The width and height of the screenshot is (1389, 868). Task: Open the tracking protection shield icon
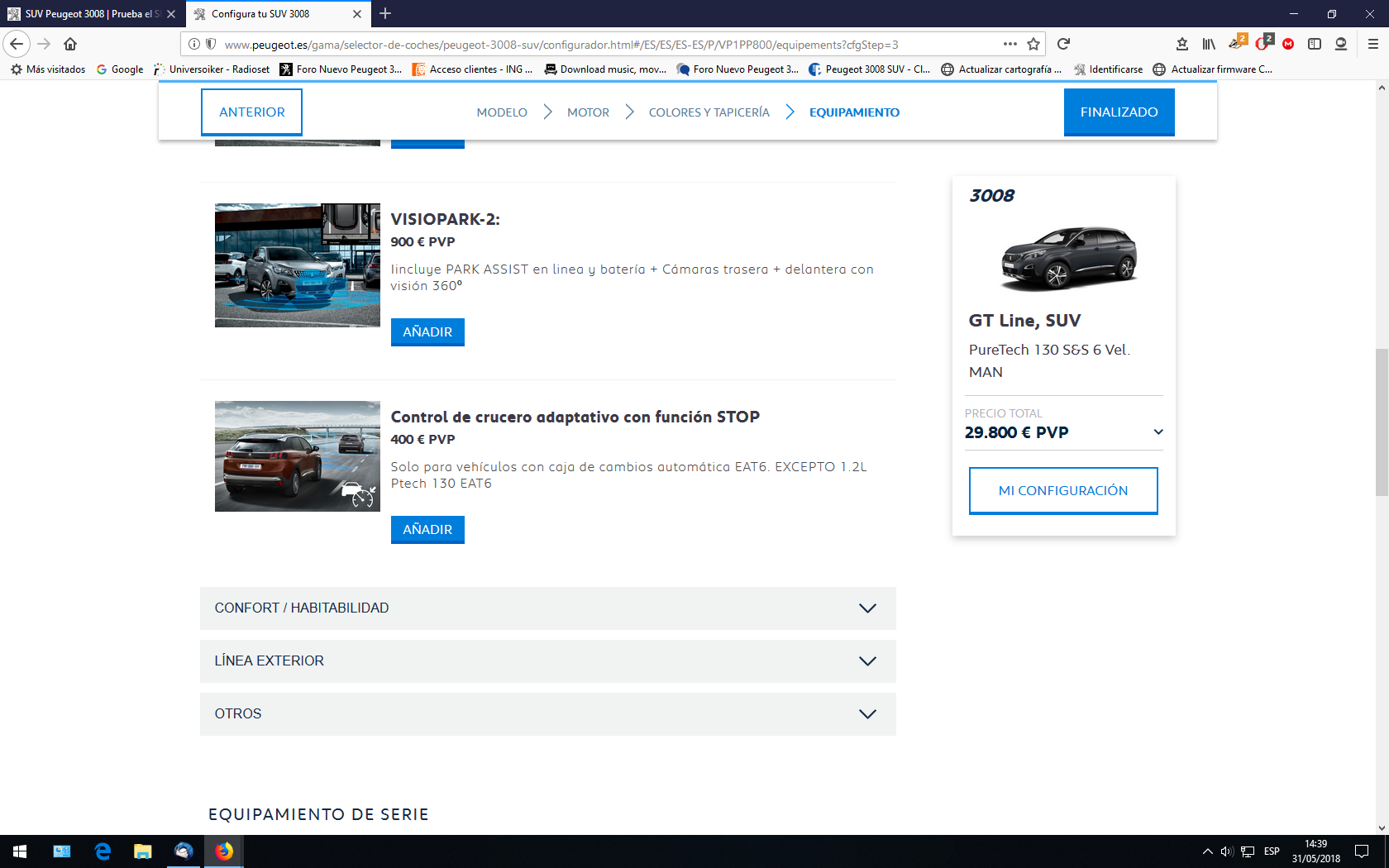(x=211, y=44)
